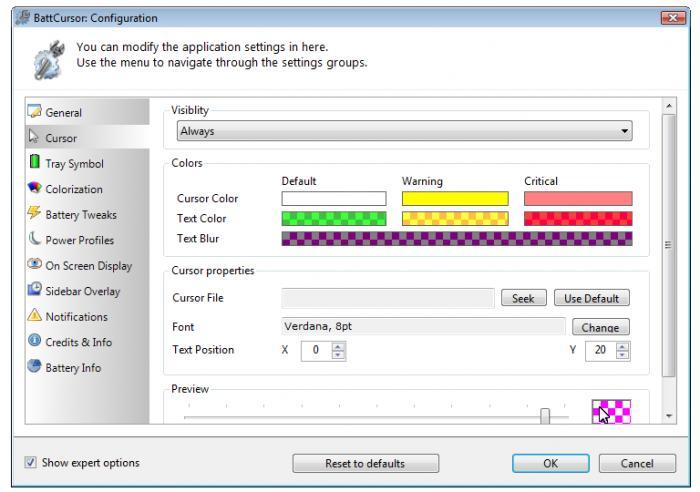Image resolution: width=700 pixels, height=492 pixels.
Task: Click the On Screen Display eye icon
Action: 34,264
